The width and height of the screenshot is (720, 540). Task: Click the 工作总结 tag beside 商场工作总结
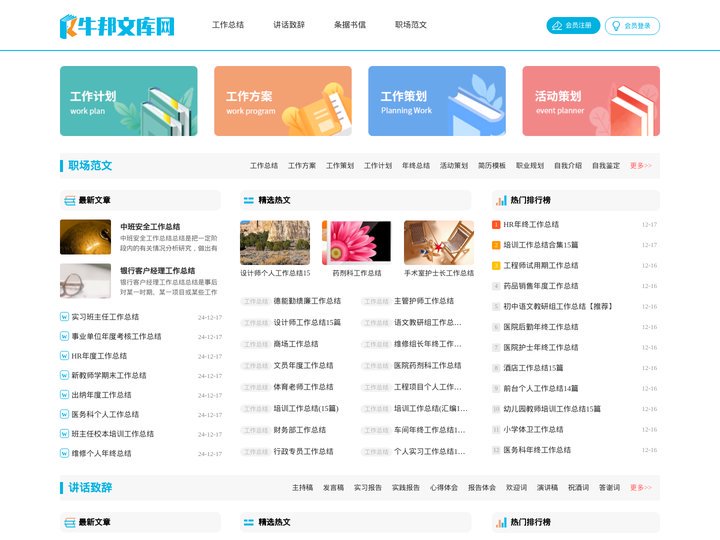[256, 344]
